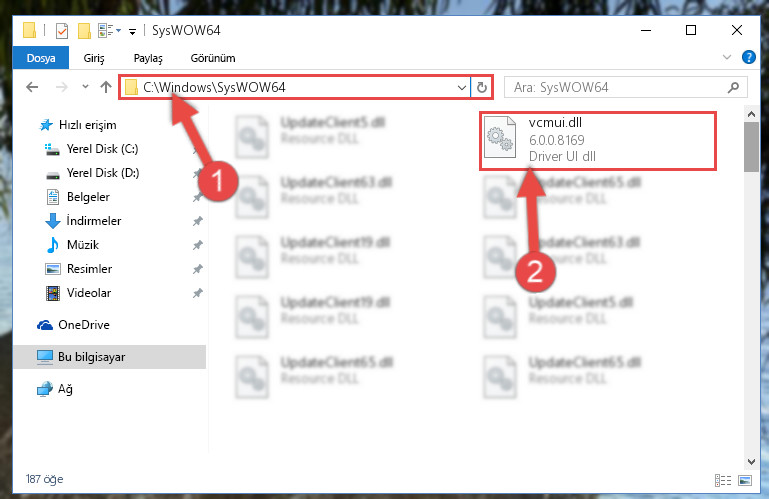This screenshot has height=499, width=769.
Task: Click the Ara: SysWOW64 search field
Action: tap(618, 87)
